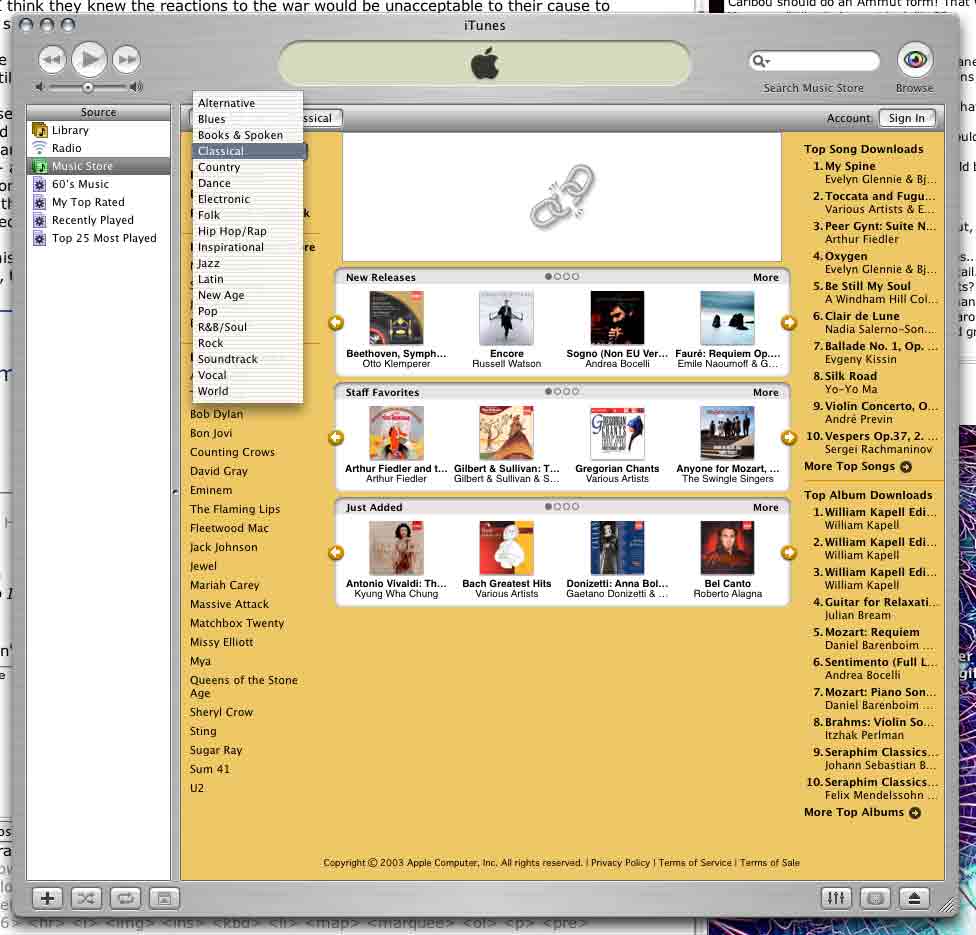Choose Soundtrack from the genre menu

point(248,359)
